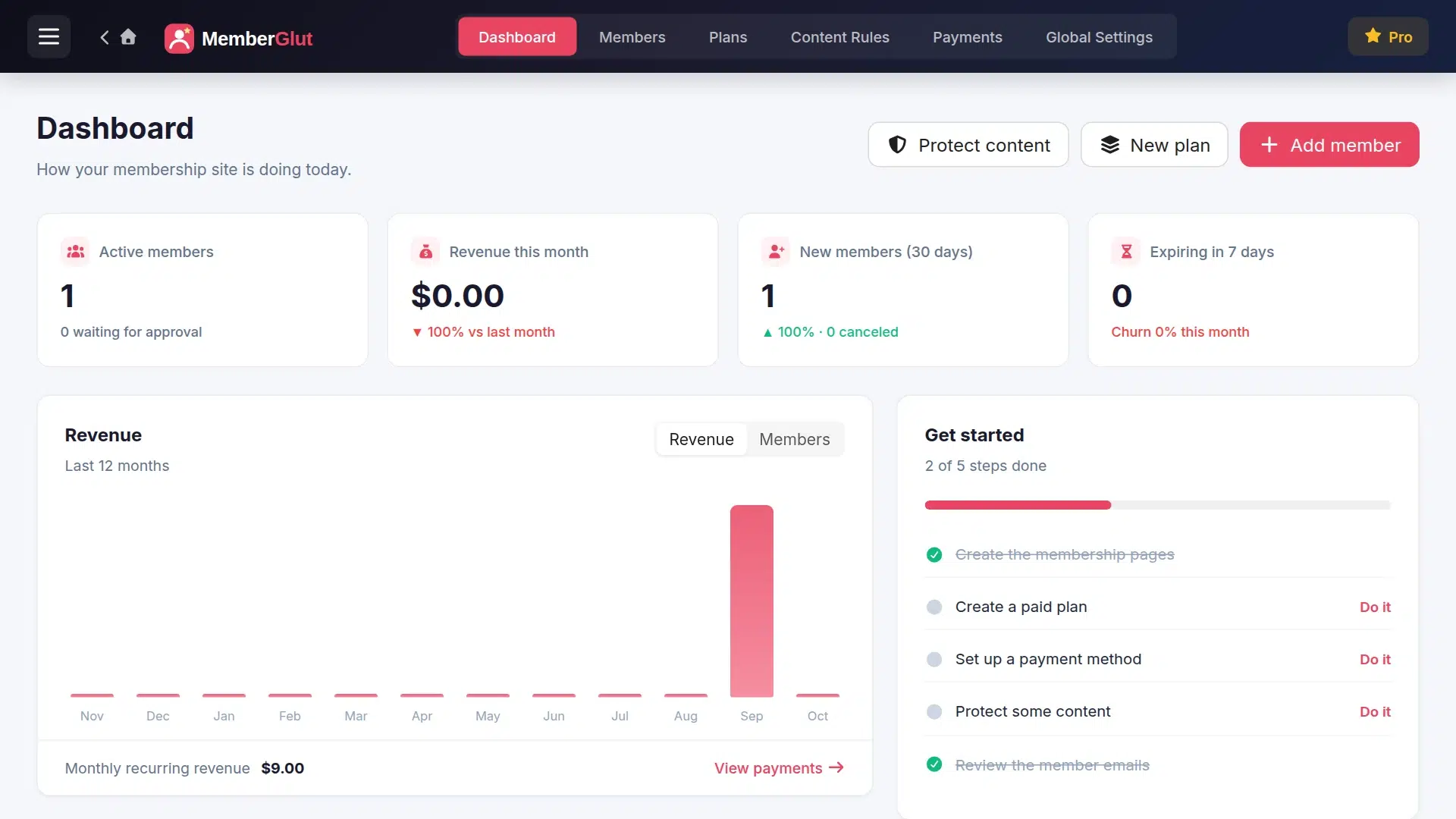
Task: Open the Plans tab
Action: coord(728,36)
